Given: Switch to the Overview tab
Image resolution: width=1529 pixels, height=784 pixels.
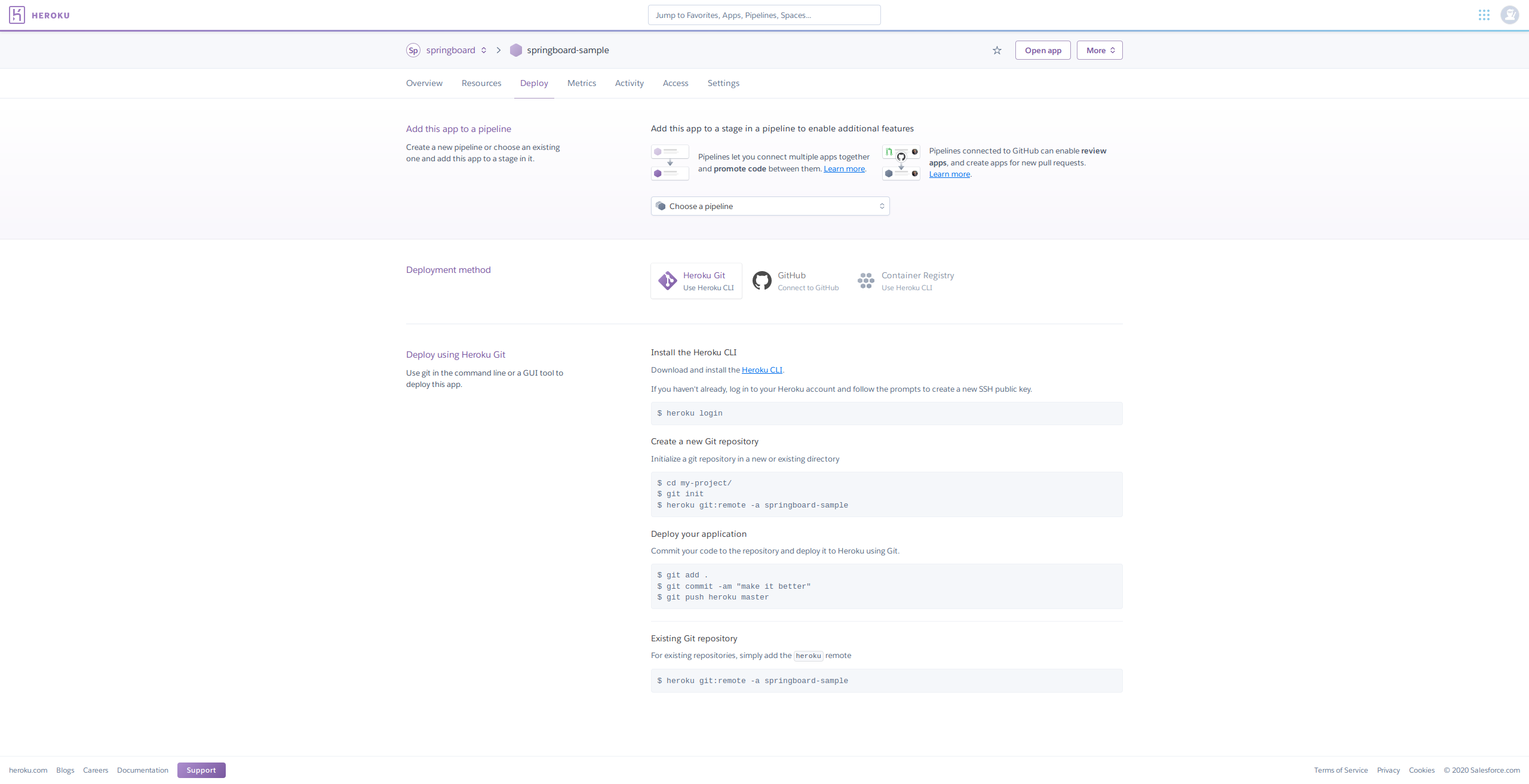Looking at the screenshot, I should point(424,83).
